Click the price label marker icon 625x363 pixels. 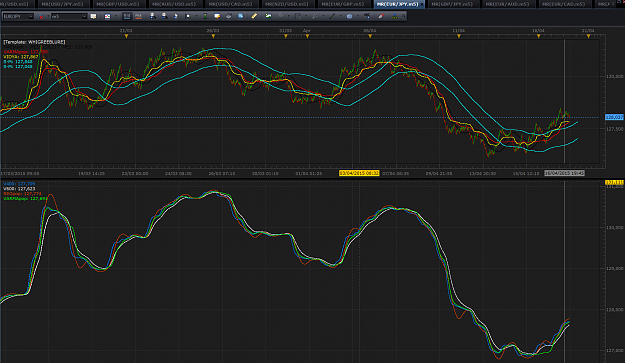pos(367,16)
